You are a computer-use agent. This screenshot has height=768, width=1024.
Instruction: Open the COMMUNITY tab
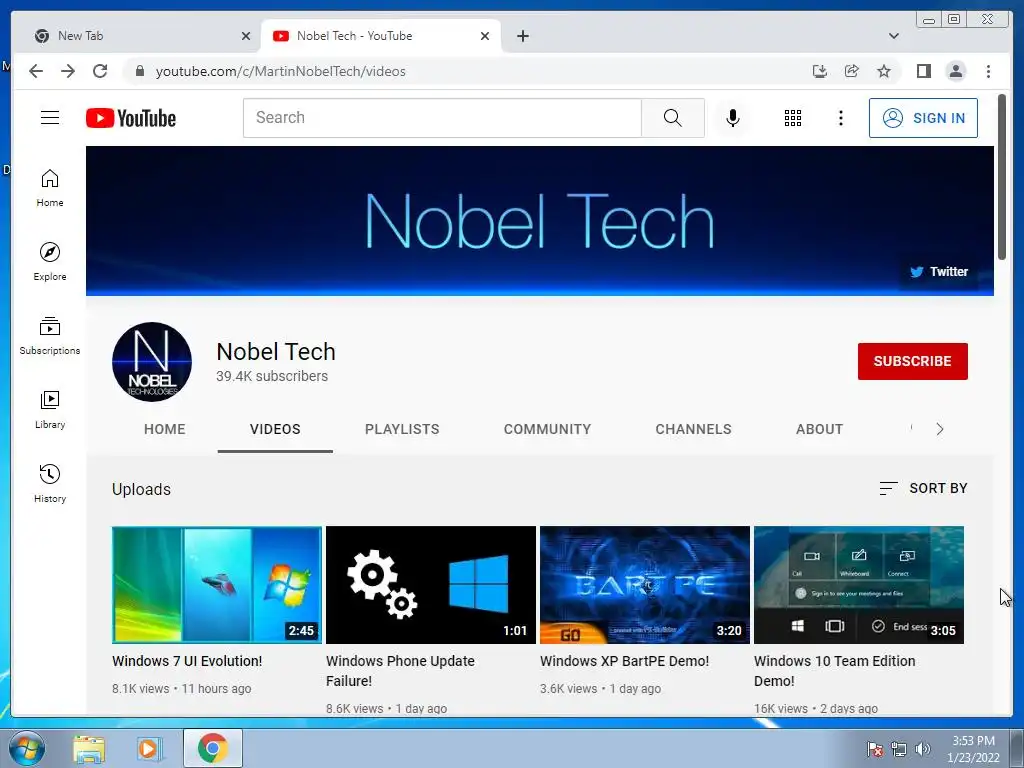[547, 429]
